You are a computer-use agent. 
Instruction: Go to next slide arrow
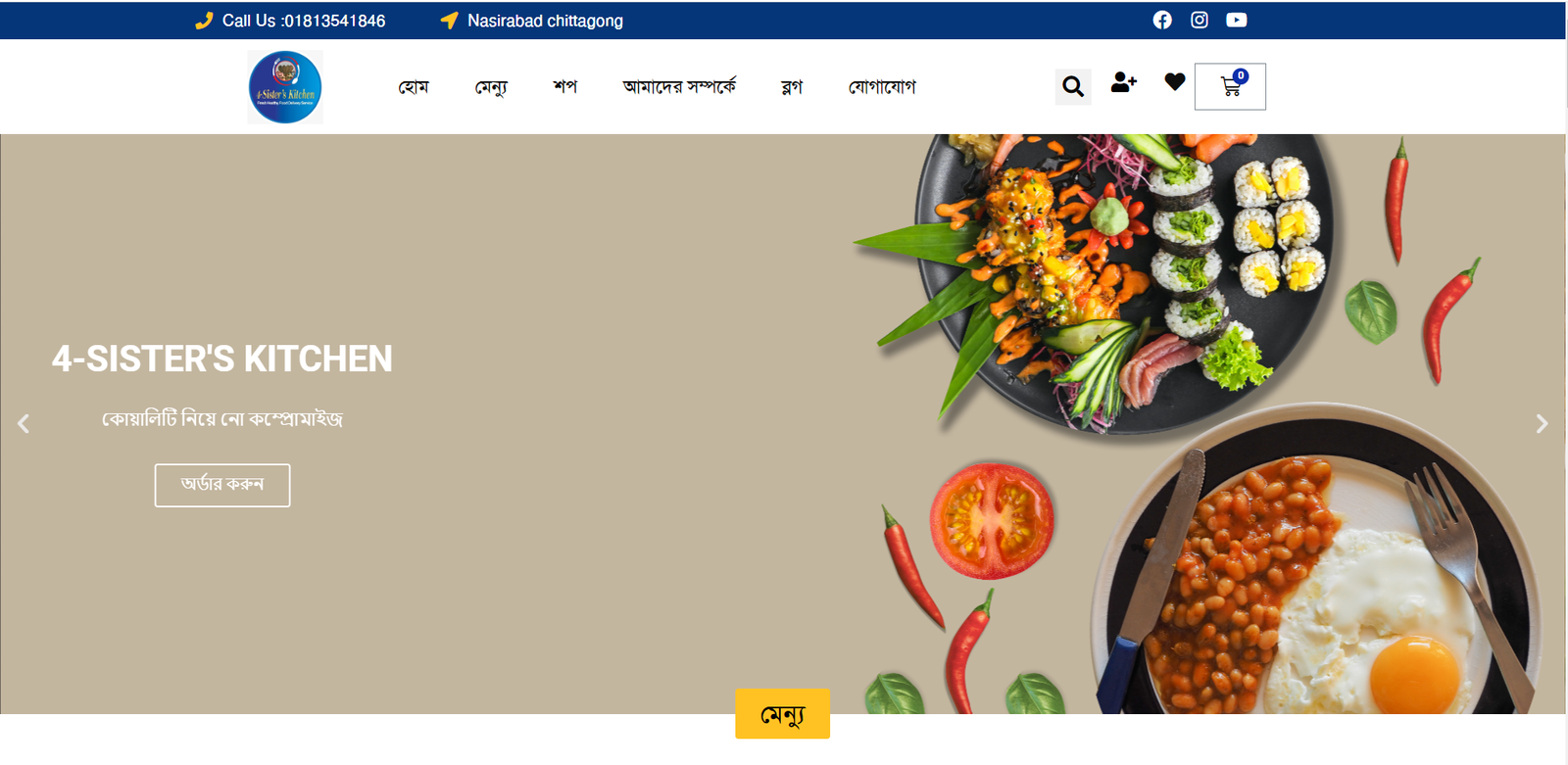click(x=1542, y=423)
